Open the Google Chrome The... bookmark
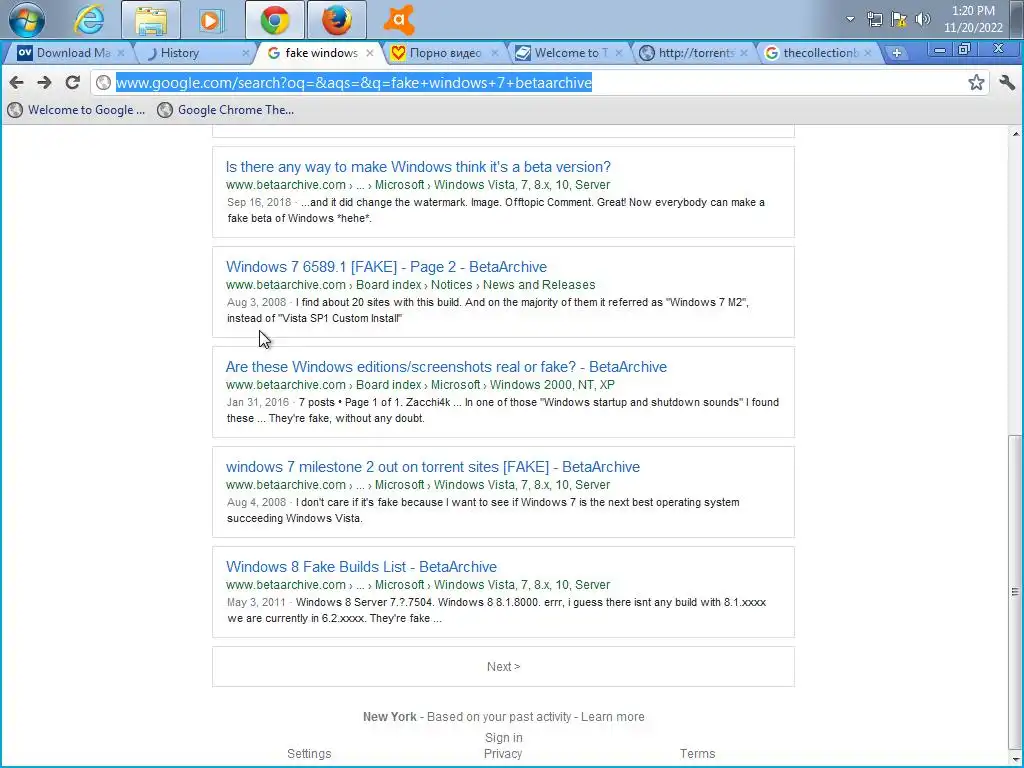Image resolution: width=1024 pixels, height=768 pixels. click(x=226, y=110)
